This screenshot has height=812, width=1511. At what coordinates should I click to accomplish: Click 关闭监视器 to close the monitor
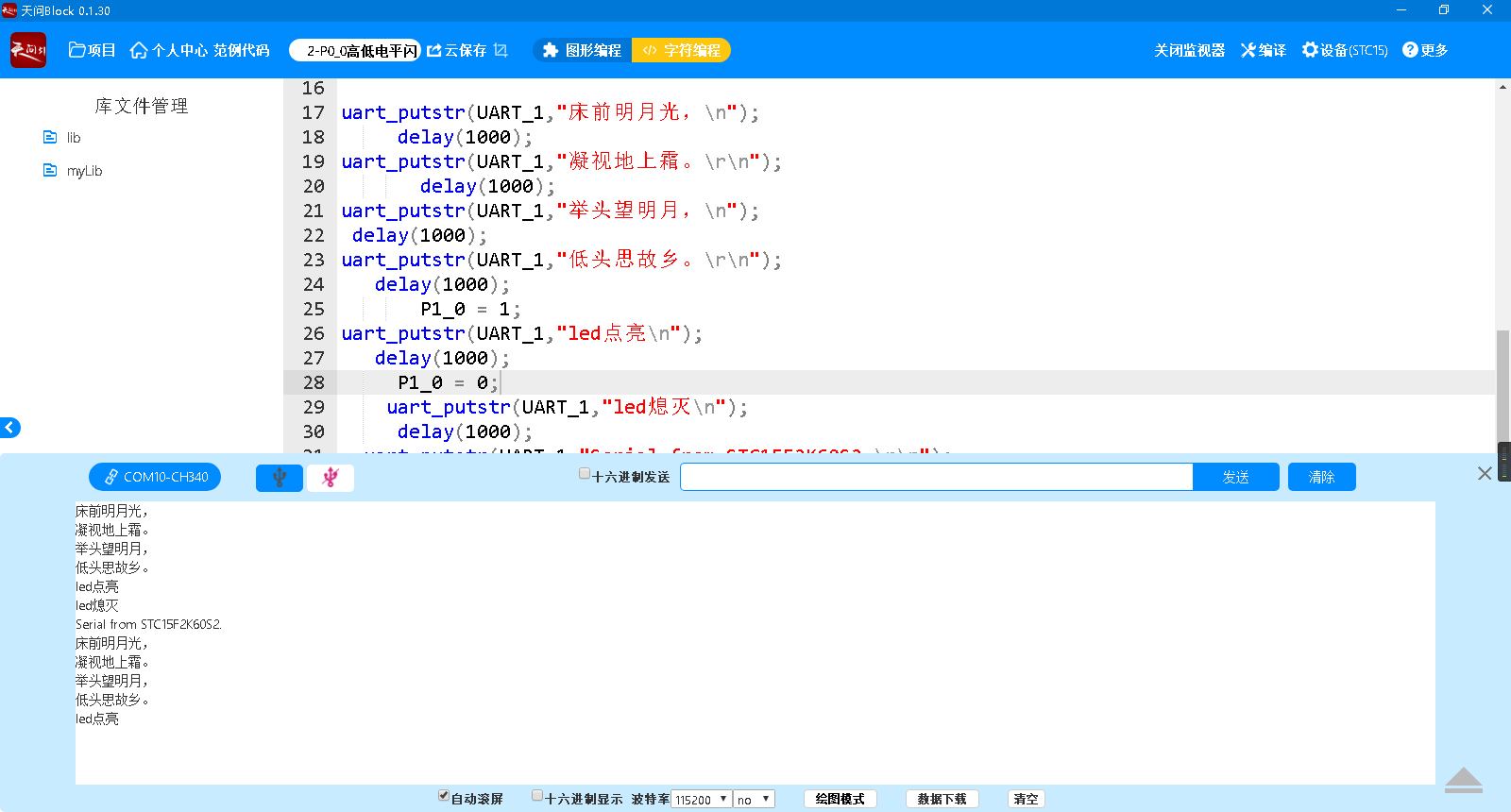point(1189,50)
